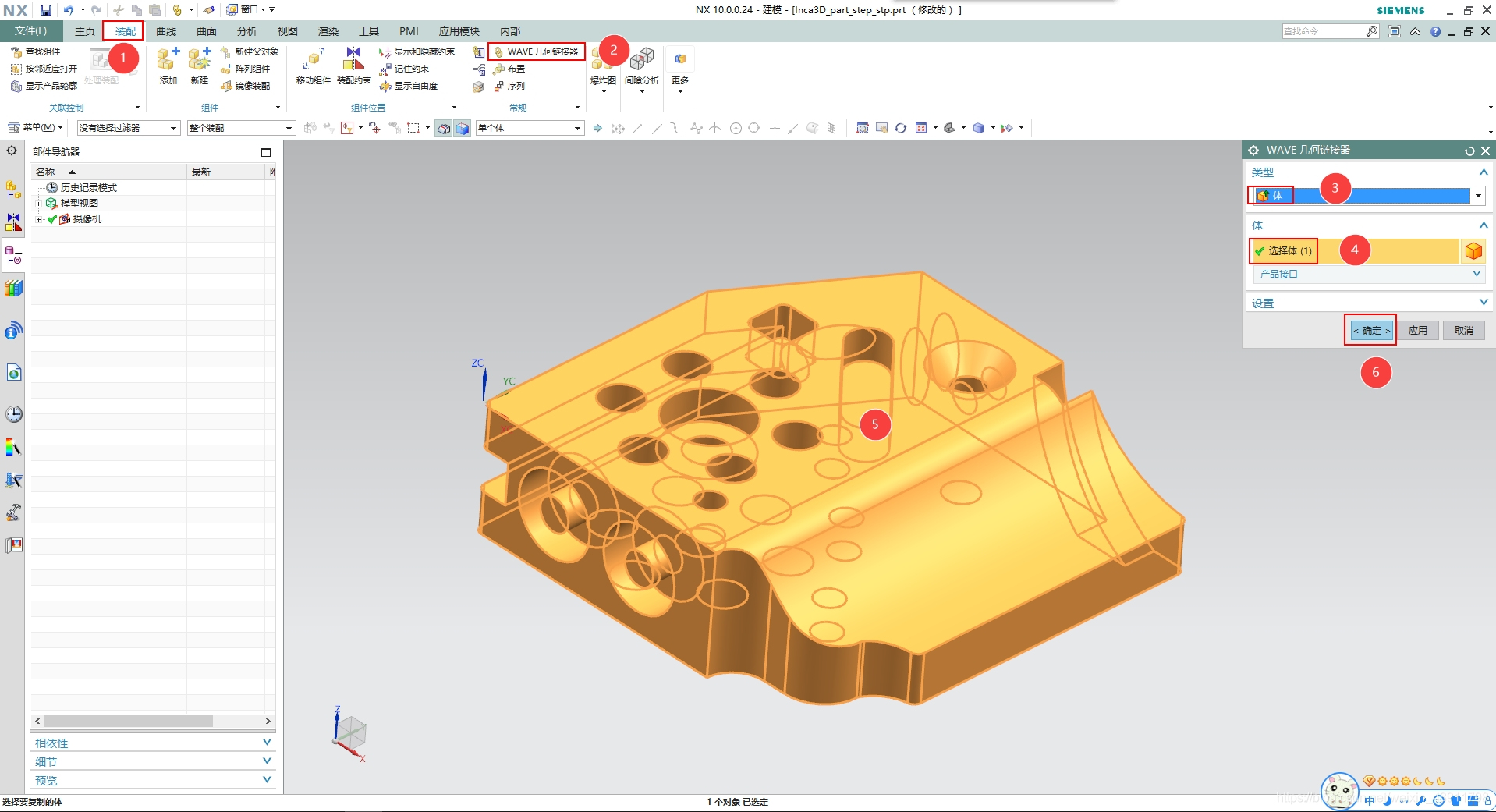
Task: Toggle the plus-shaped snap point button
Action: click(x=775, y=128)
